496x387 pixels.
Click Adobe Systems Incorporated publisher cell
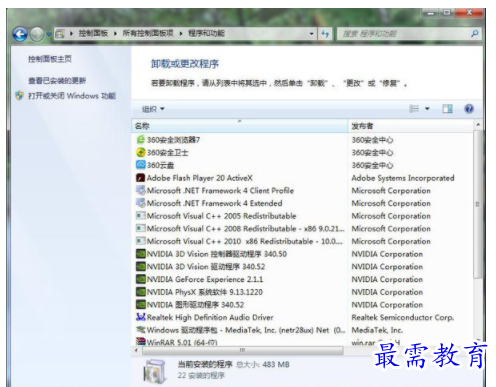[403, 178]
